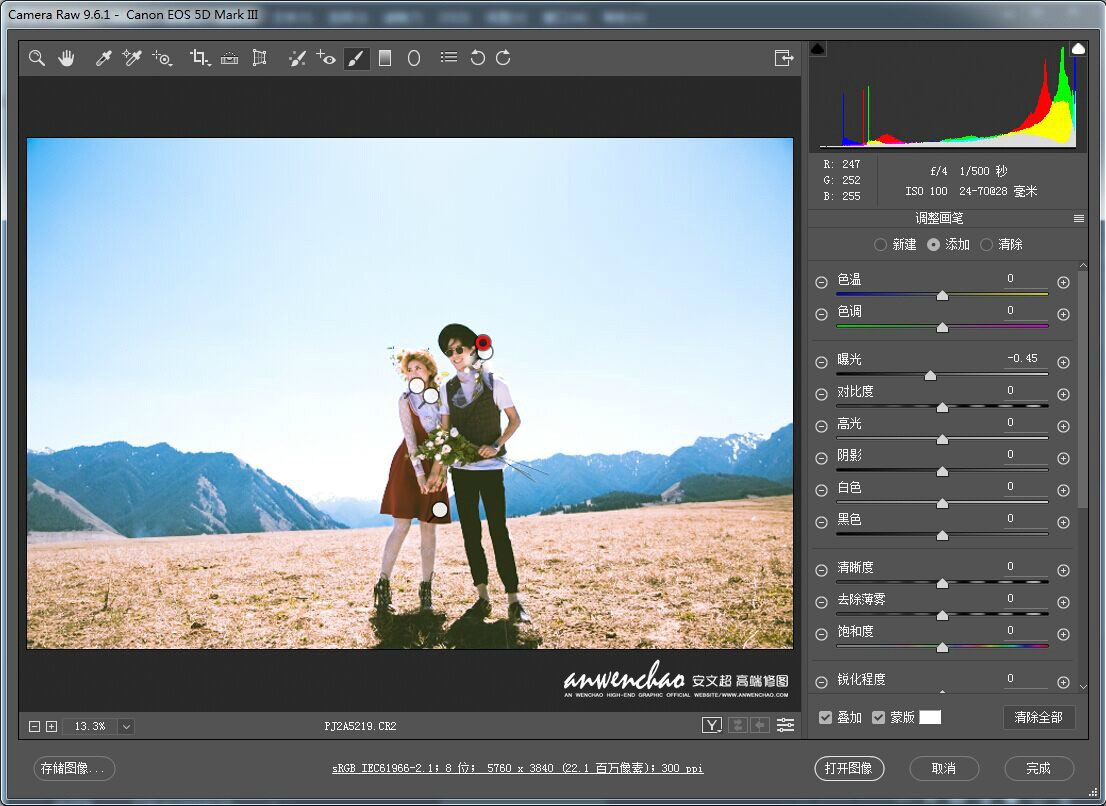This screenshot has width=1106, height=806.
Task: Click the 完成 button
Action: click(1039, 769)
